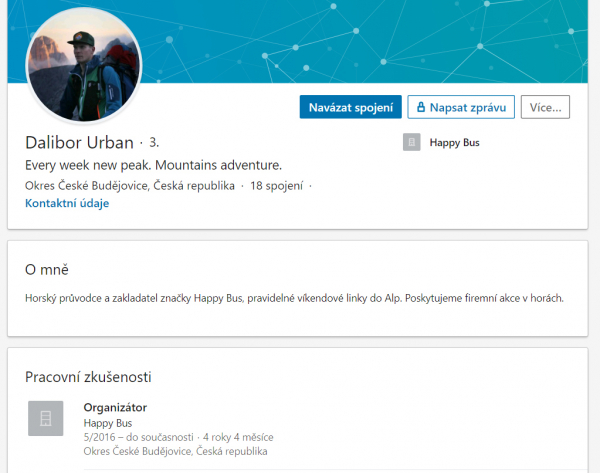600x473 pixels.
Task: Open the Více... options menu
Action: pyautogui.click(x=545, y=107)
